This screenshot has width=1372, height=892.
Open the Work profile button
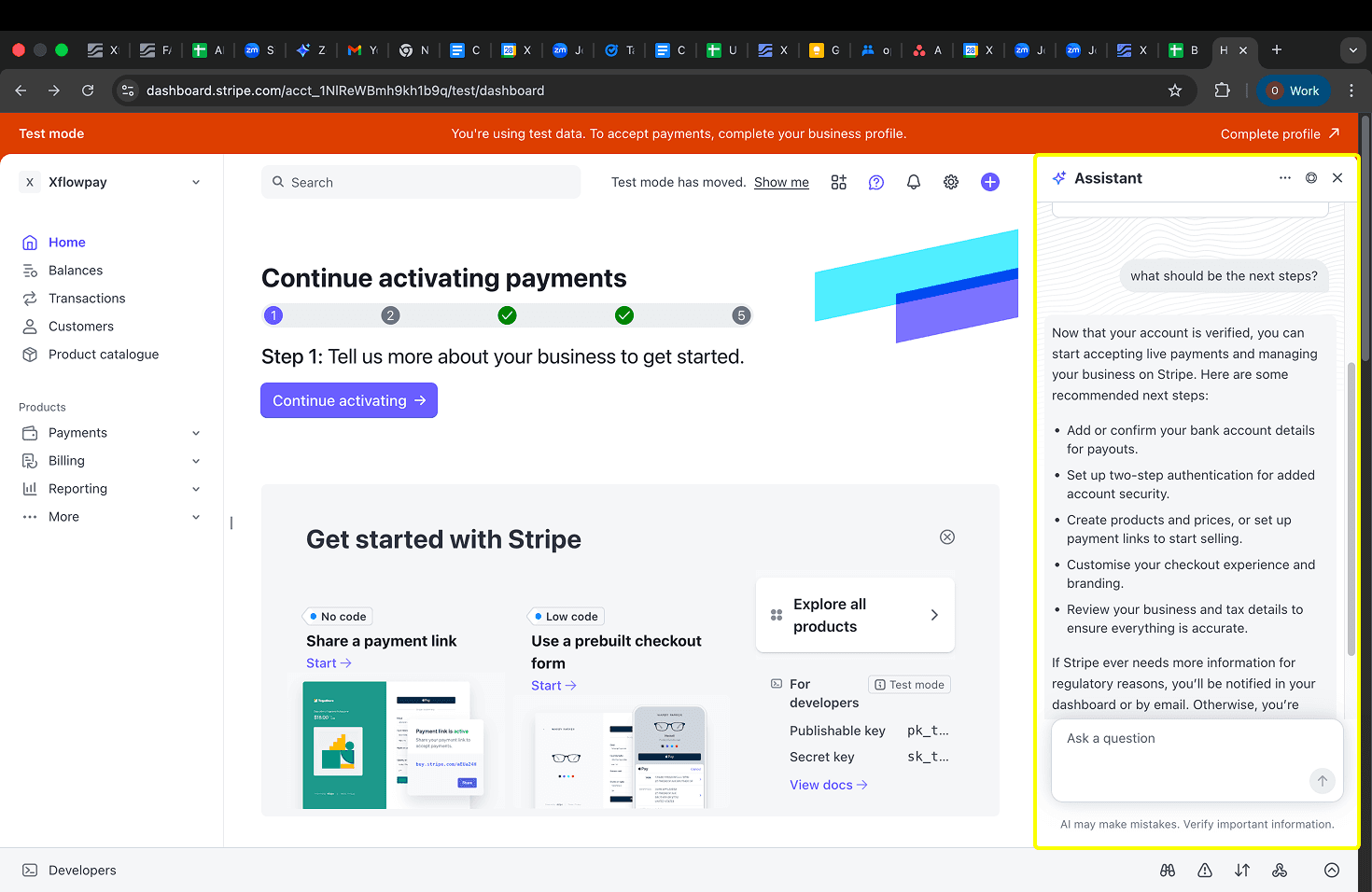pyautogui.click(x=1293, y=91)
